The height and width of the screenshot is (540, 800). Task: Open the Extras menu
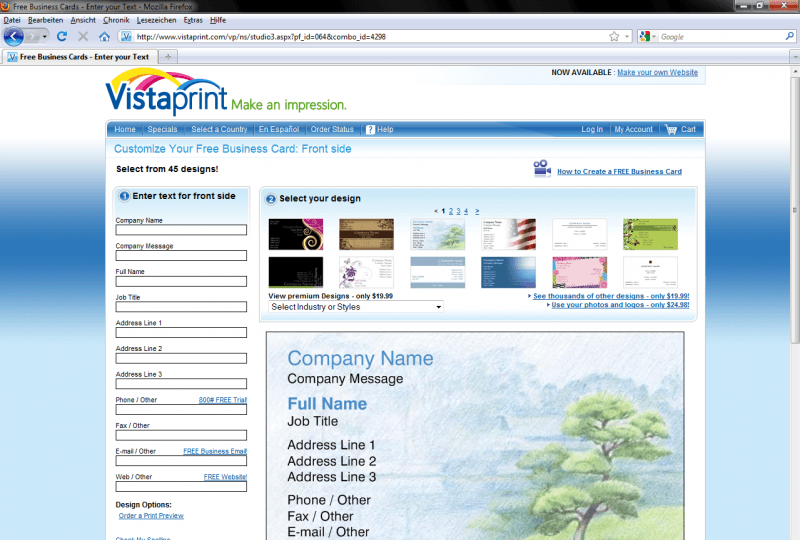click(x=193, y=20)
